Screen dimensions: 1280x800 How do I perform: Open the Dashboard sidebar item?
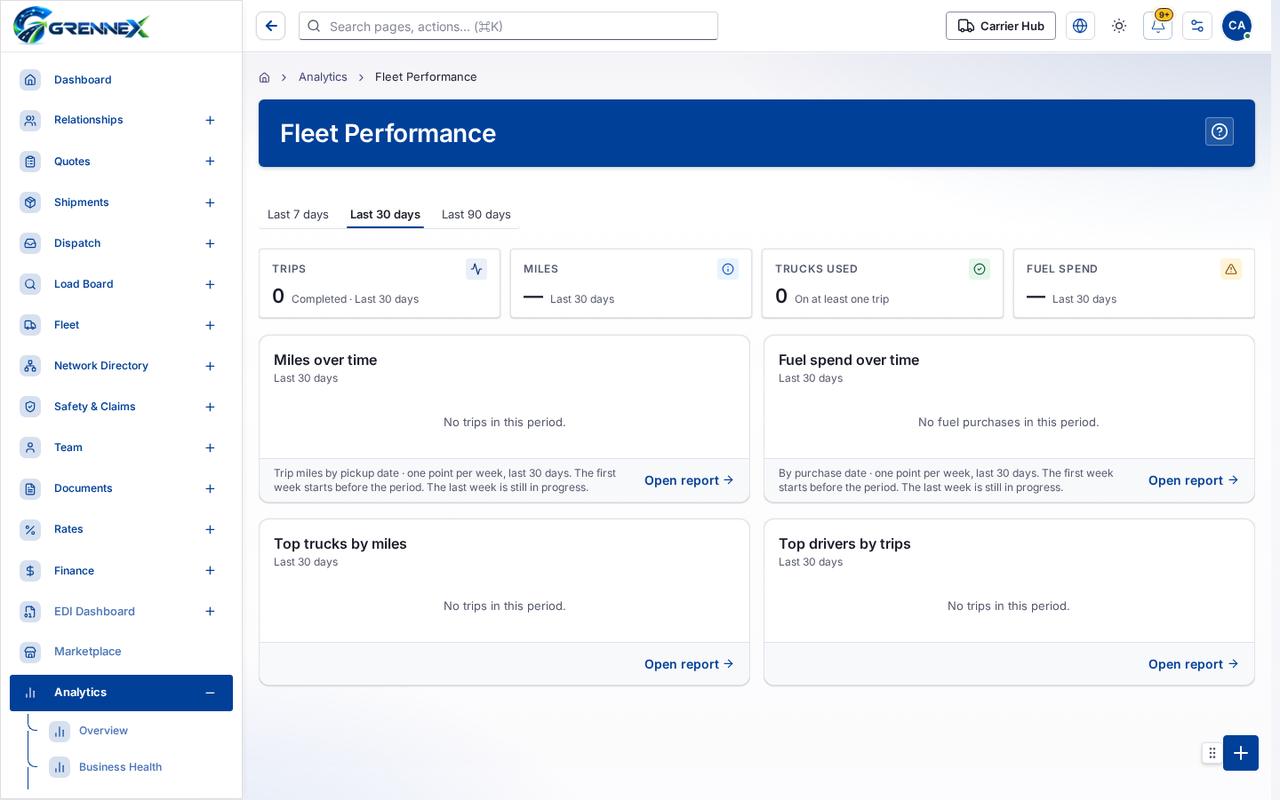point(121,80)
